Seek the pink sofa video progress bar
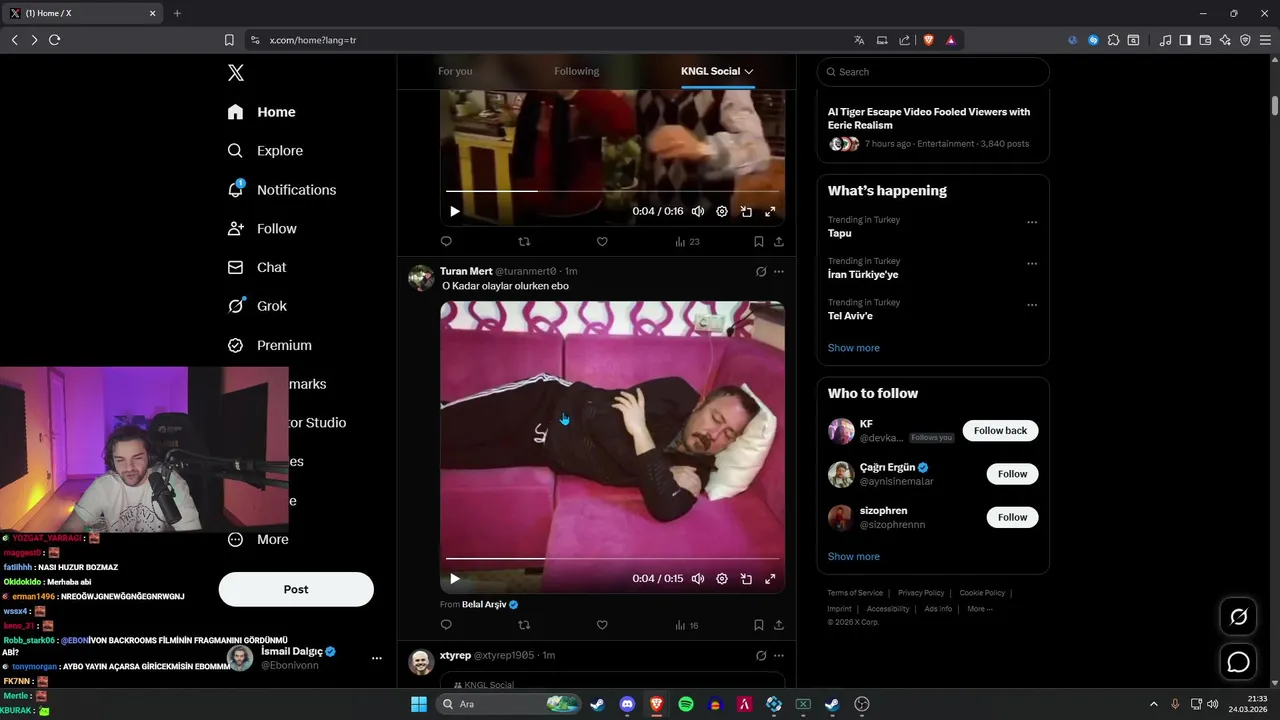This screenshot has height=720, width=1280. click(612, 558)
